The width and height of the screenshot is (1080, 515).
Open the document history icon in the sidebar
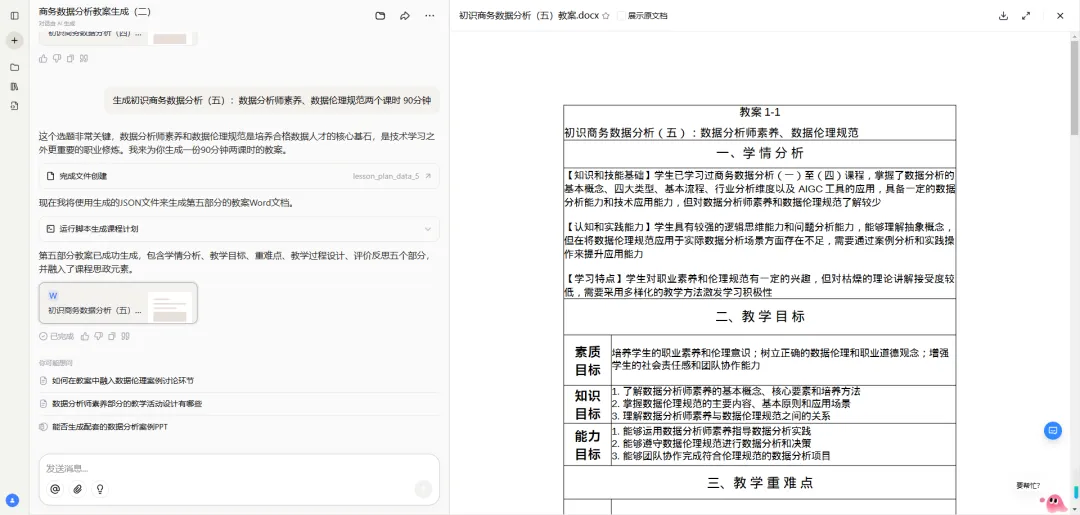14,106
